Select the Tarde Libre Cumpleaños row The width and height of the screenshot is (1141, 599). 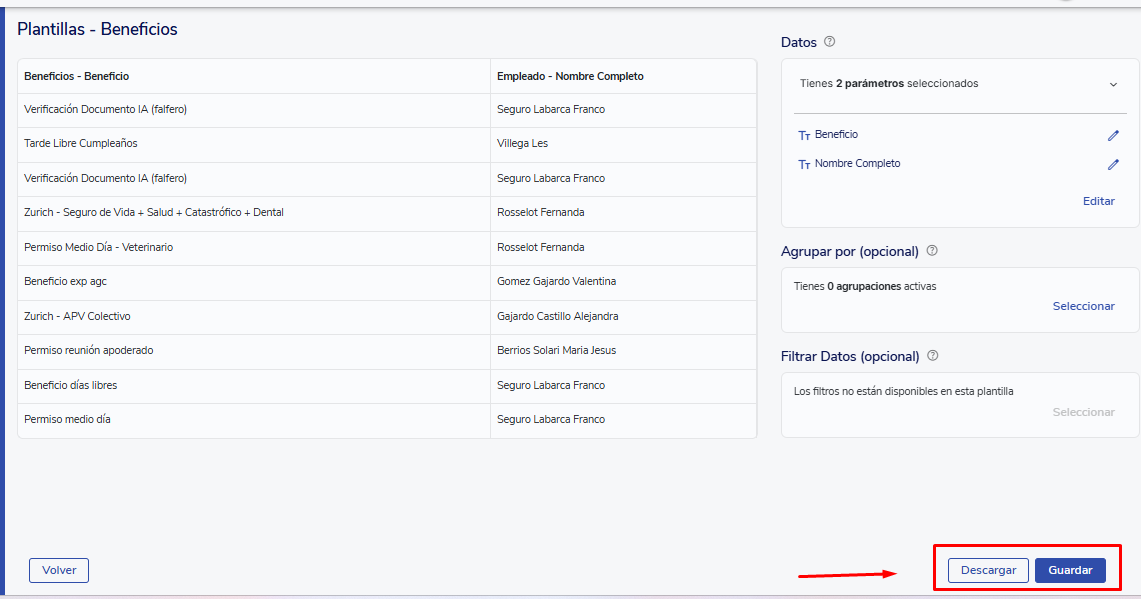[x=81, y=144]
